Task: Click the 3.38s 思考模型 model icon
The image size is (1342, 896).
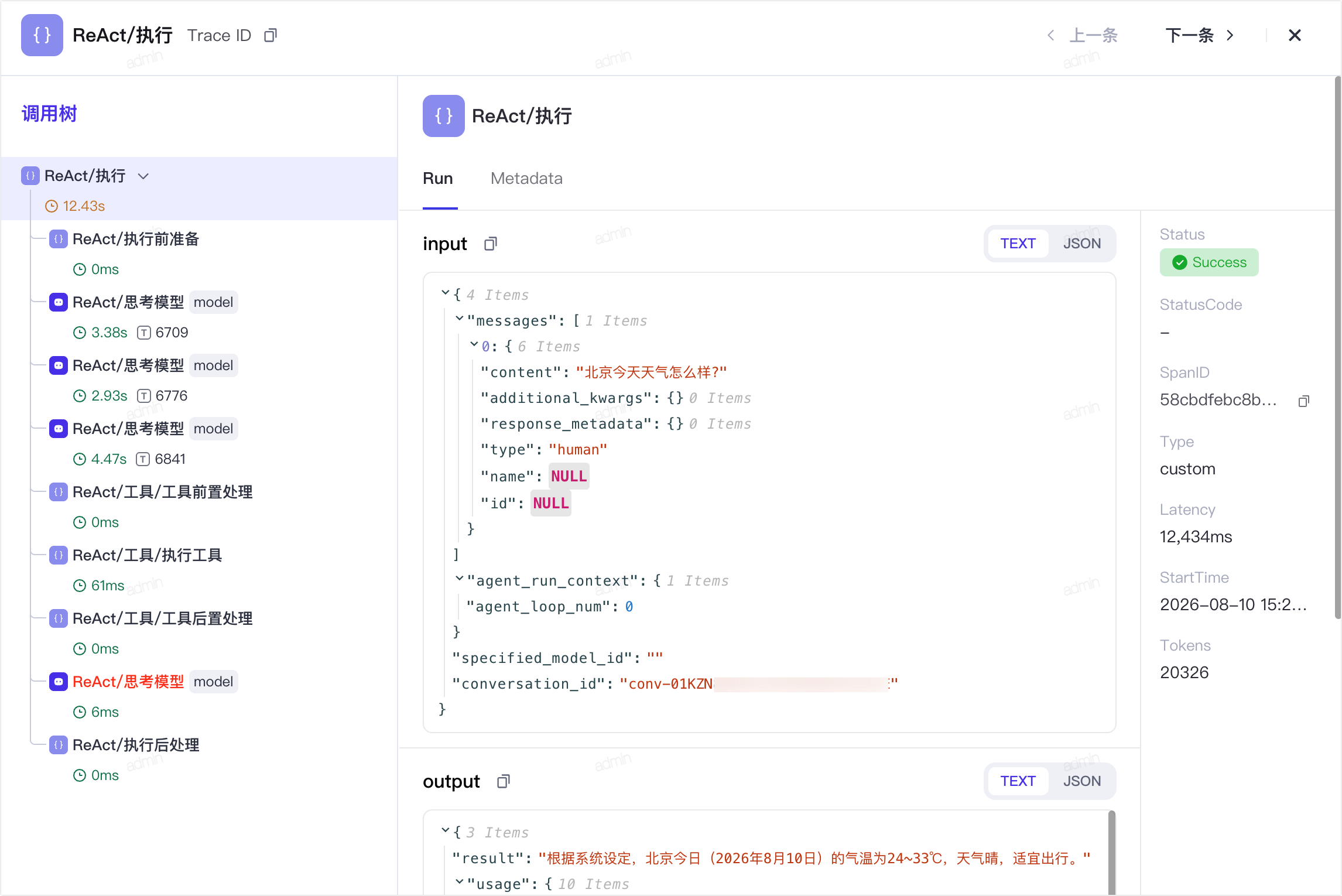Action: tap(59, 302)
